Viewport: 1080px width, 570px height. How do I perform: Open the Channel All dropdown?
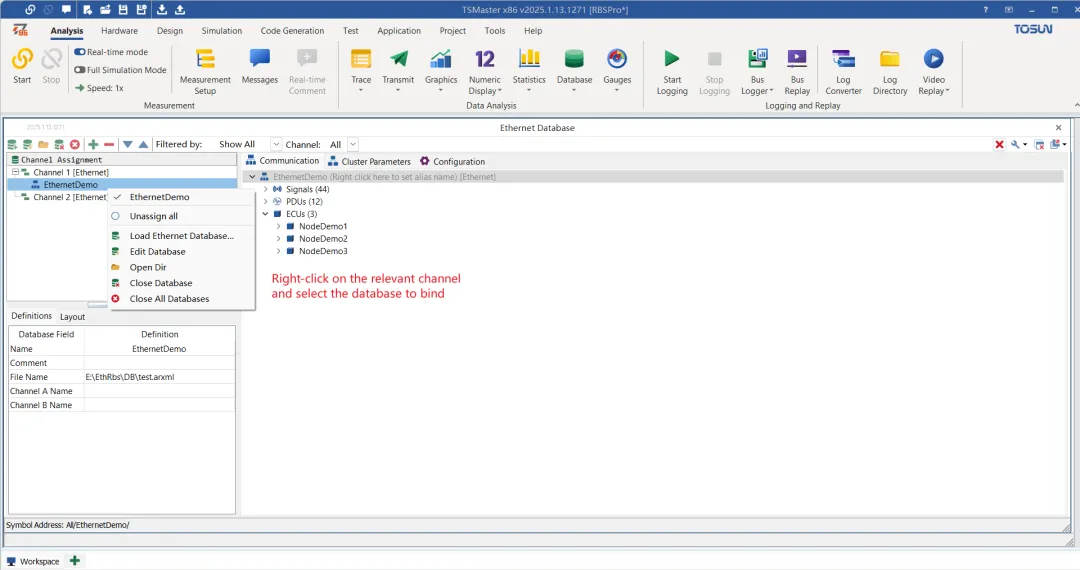(341, 145)
